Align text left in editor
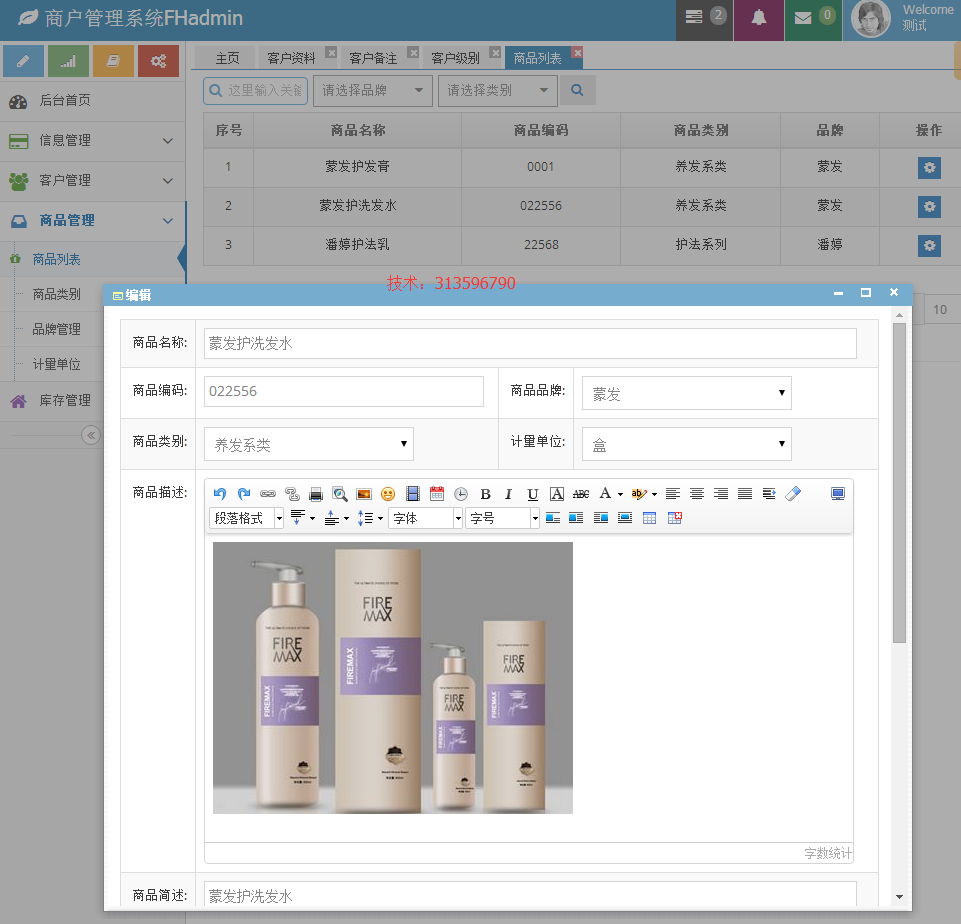Viewport: 961px width, 924px height. tap(672, 494)
